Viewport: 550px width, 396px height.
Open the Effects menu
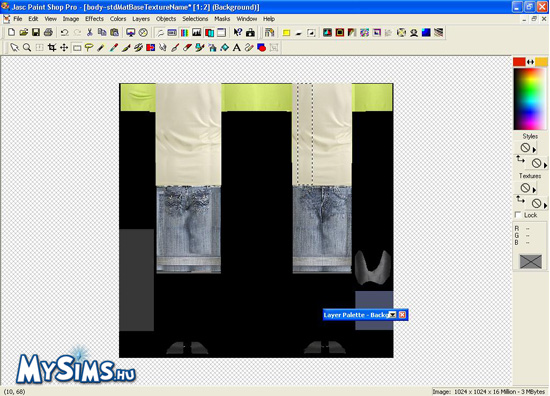pos(94,19)
